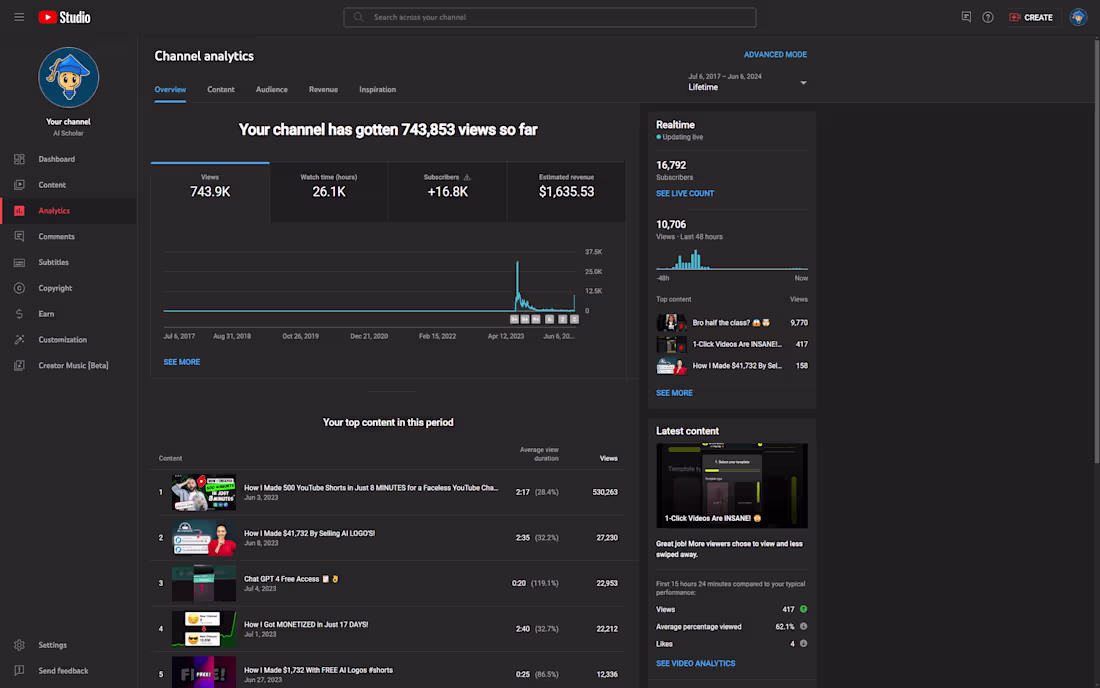This screenshot has width=1100, height=688.
Task: Open the Subtitles section
Action: click(56, 262)
